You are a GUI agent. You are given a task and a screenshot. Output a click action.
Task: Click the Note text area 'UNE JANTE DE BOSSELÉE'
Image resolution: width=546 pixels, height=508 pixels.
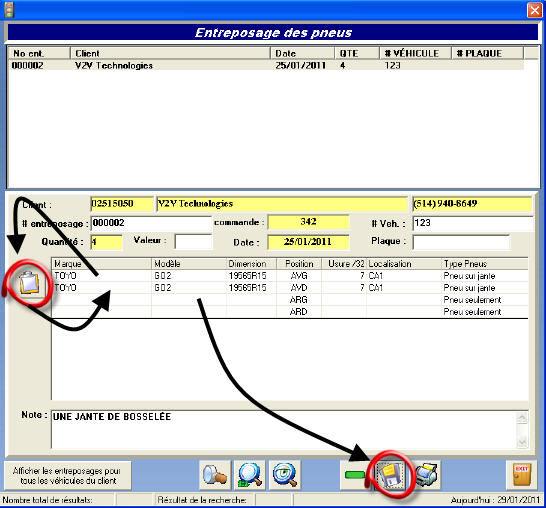tap(284, 430)
